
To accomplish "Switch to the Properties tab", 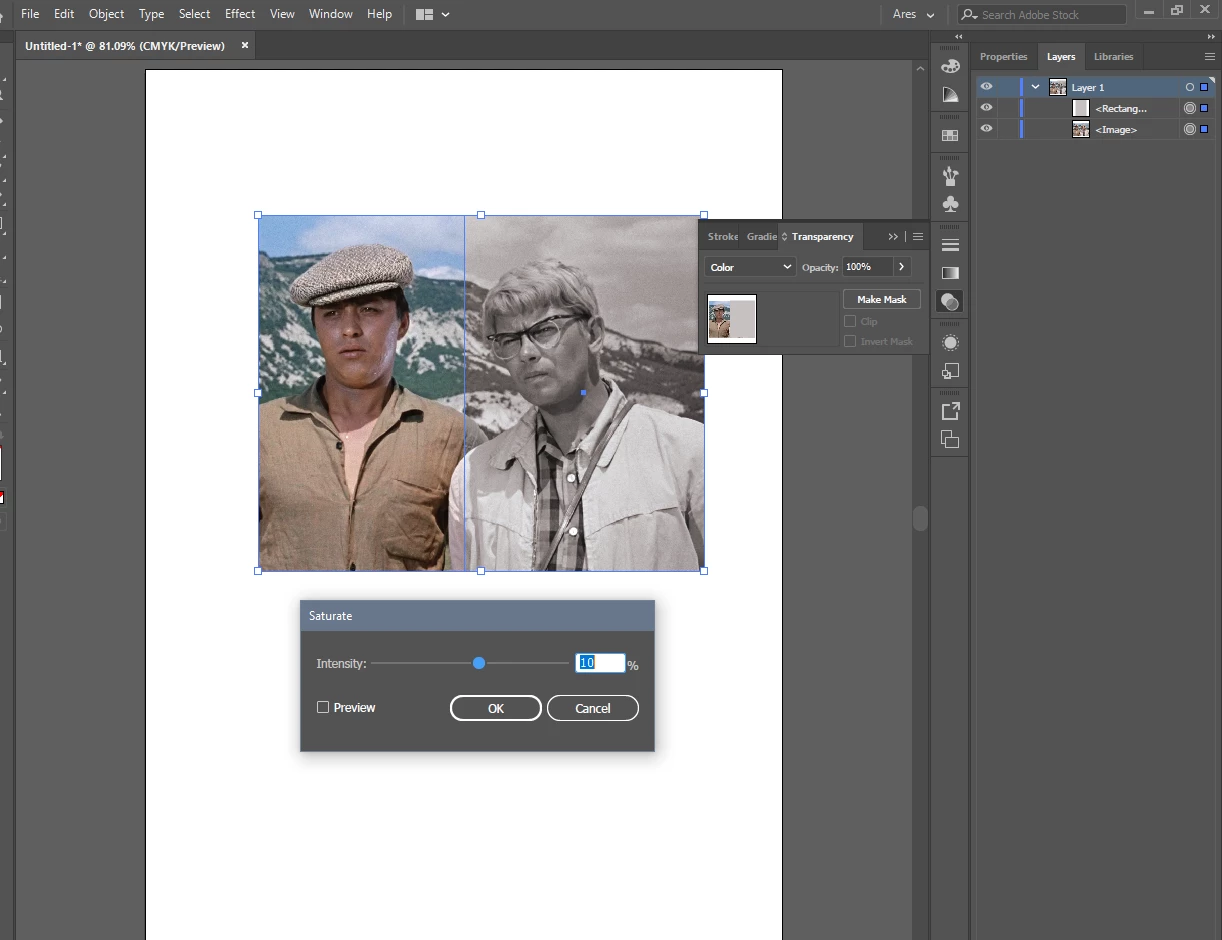I will 1003,57.
